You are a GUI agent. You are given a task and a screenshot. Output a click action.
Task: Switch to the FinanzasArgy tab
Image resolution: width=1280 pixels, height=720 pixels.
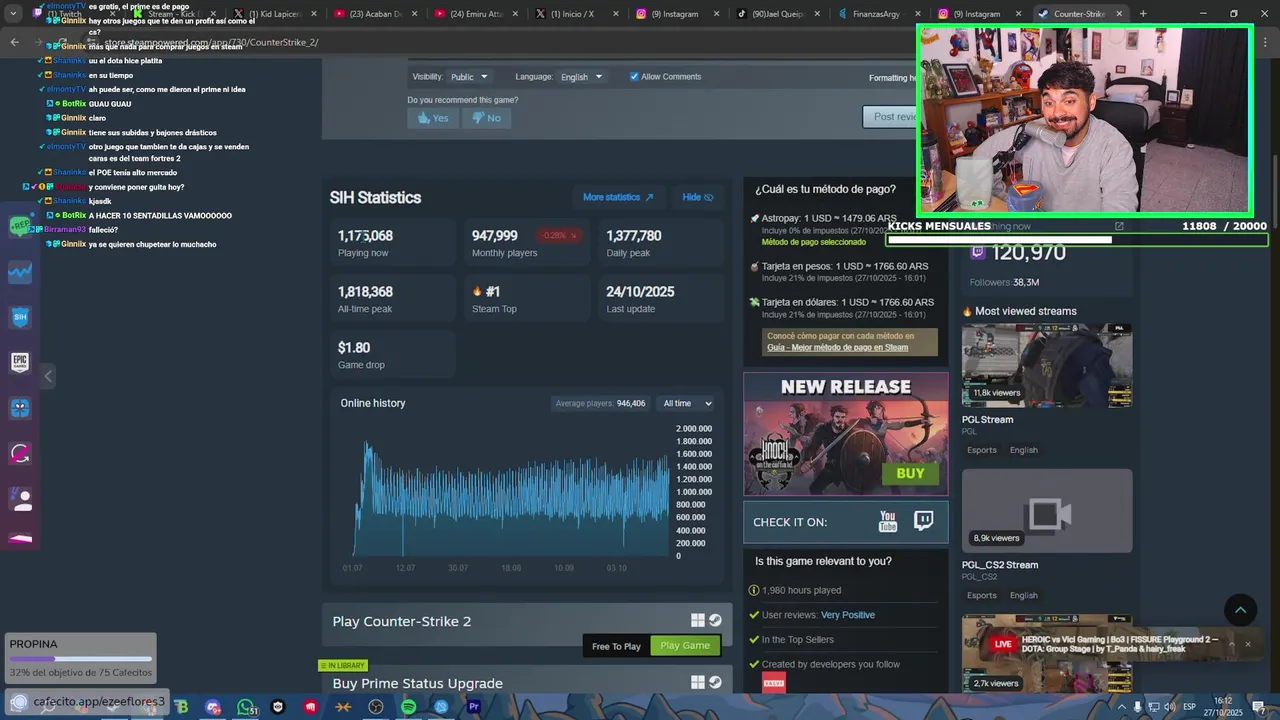(x=879, y=14)
